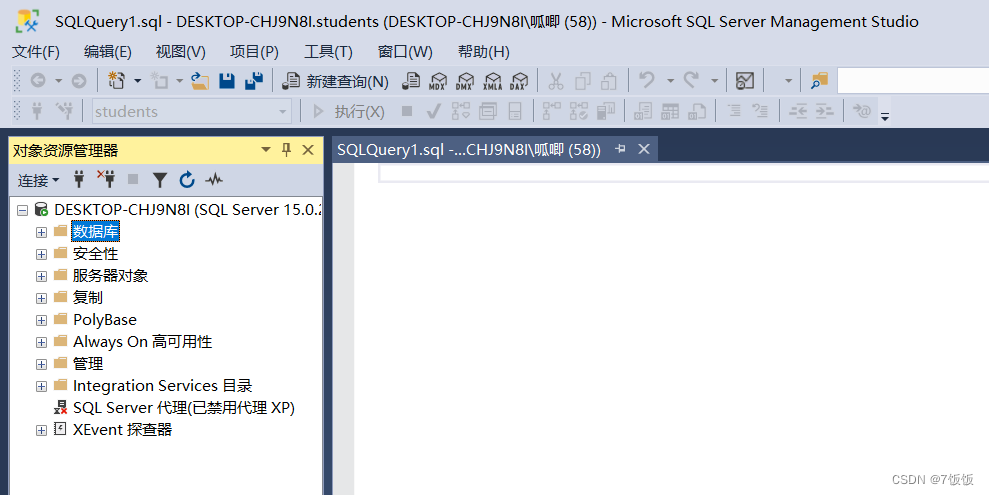Click the Results to Grid icon
Screen dimensions: 989x495
(x=670, y=112)
